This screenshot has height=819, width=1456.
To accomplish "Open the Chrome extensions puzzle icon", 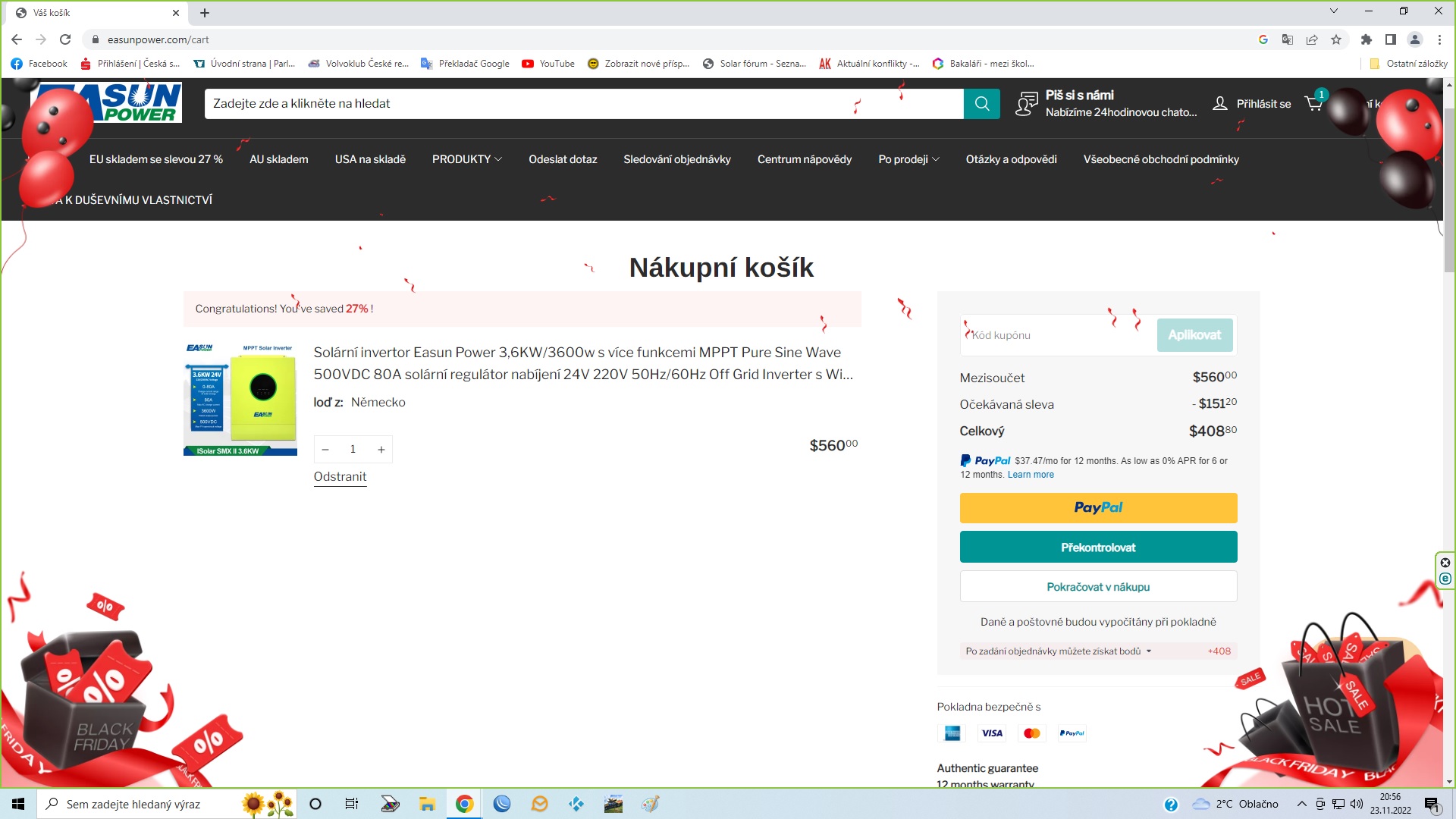I will click(1366, 39).
